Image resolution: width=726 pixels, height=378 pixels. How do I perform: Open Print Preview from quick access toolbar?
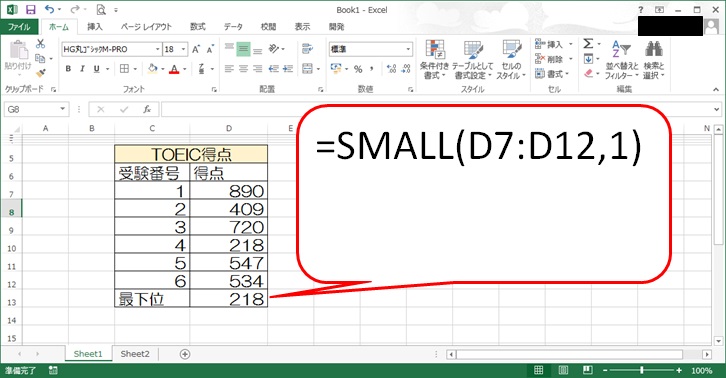click(x=101, y=9)
